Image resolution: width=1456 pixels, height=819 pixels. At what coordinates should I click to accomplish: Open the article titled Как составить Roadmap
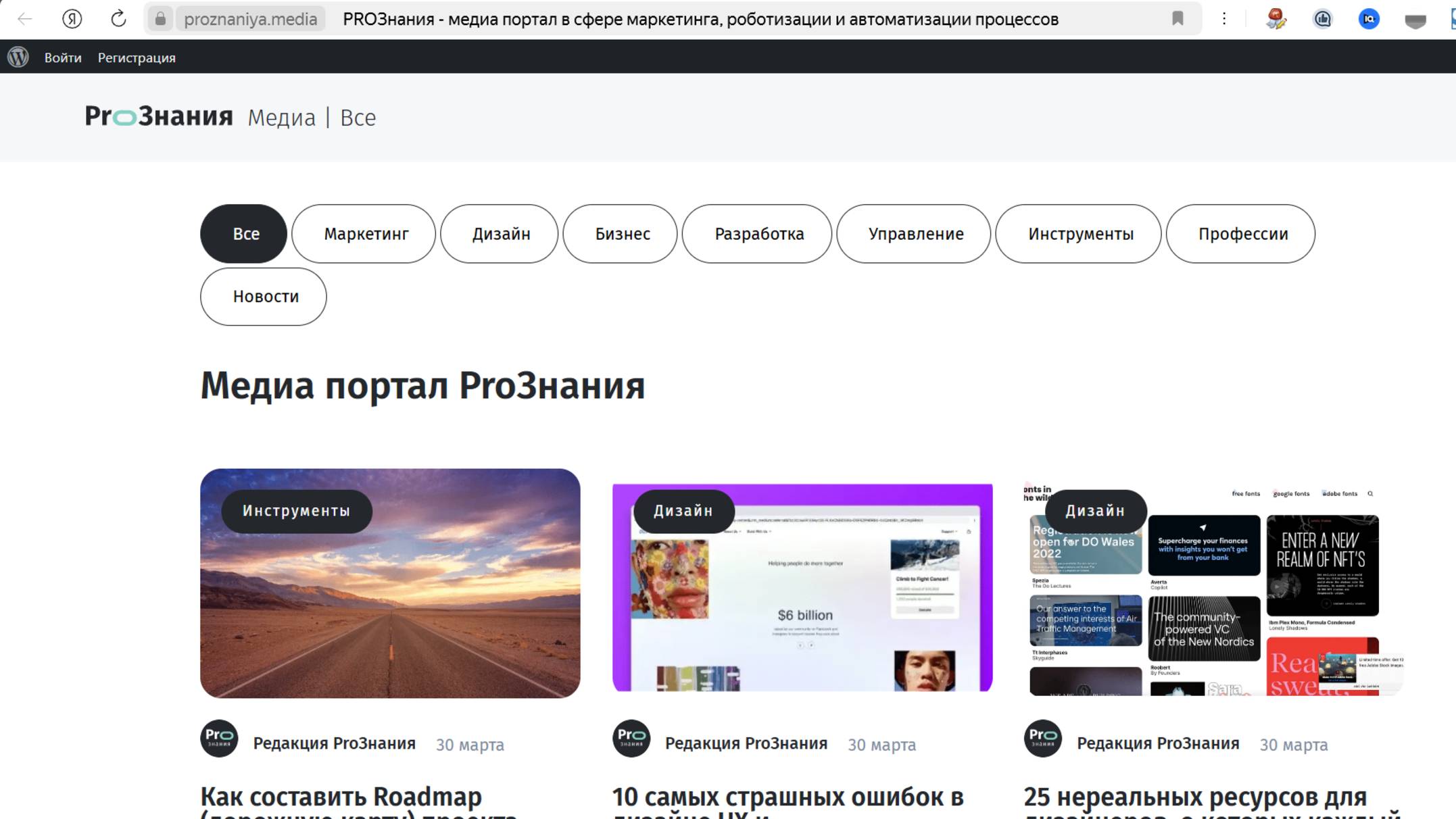coord(358,801)
